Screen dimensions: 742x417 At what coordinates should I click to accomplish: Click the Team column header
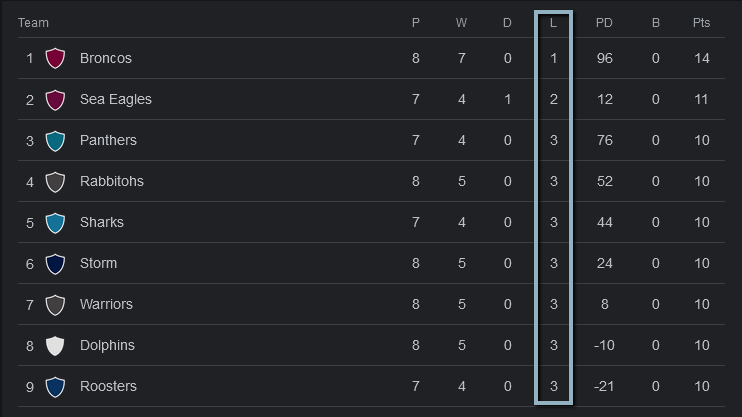(x=33, y=23)
